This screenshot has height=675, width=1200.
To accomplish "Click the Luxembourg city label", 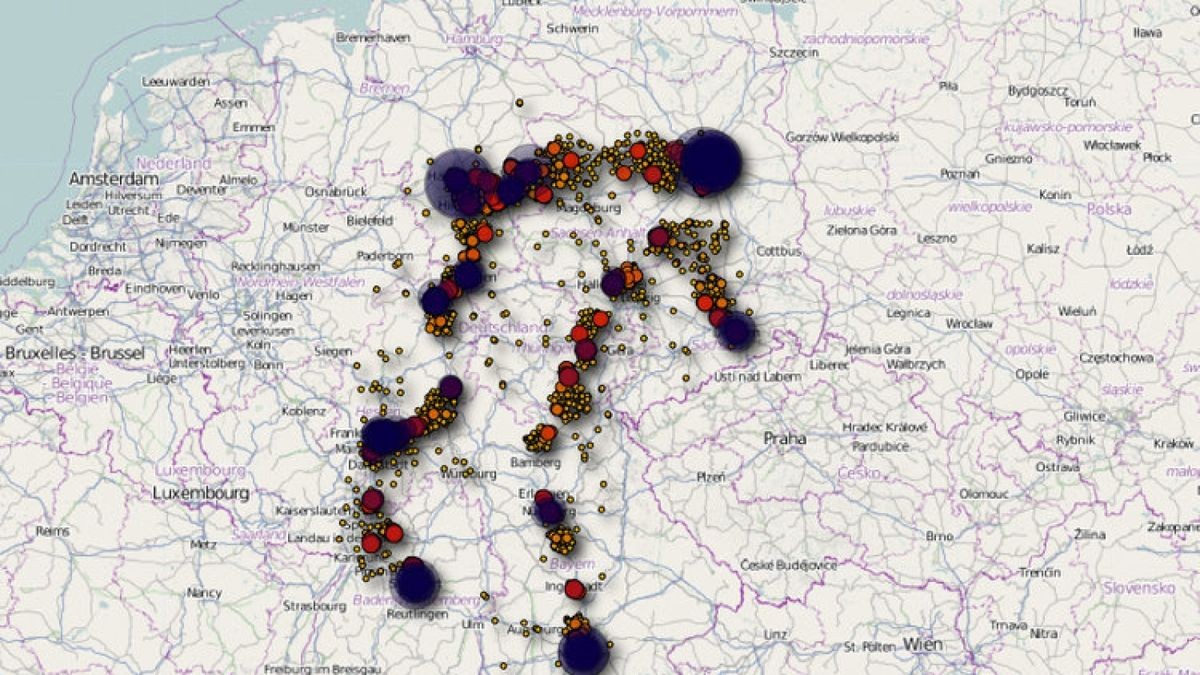I will pyautogui.click(x=201, y=493).
